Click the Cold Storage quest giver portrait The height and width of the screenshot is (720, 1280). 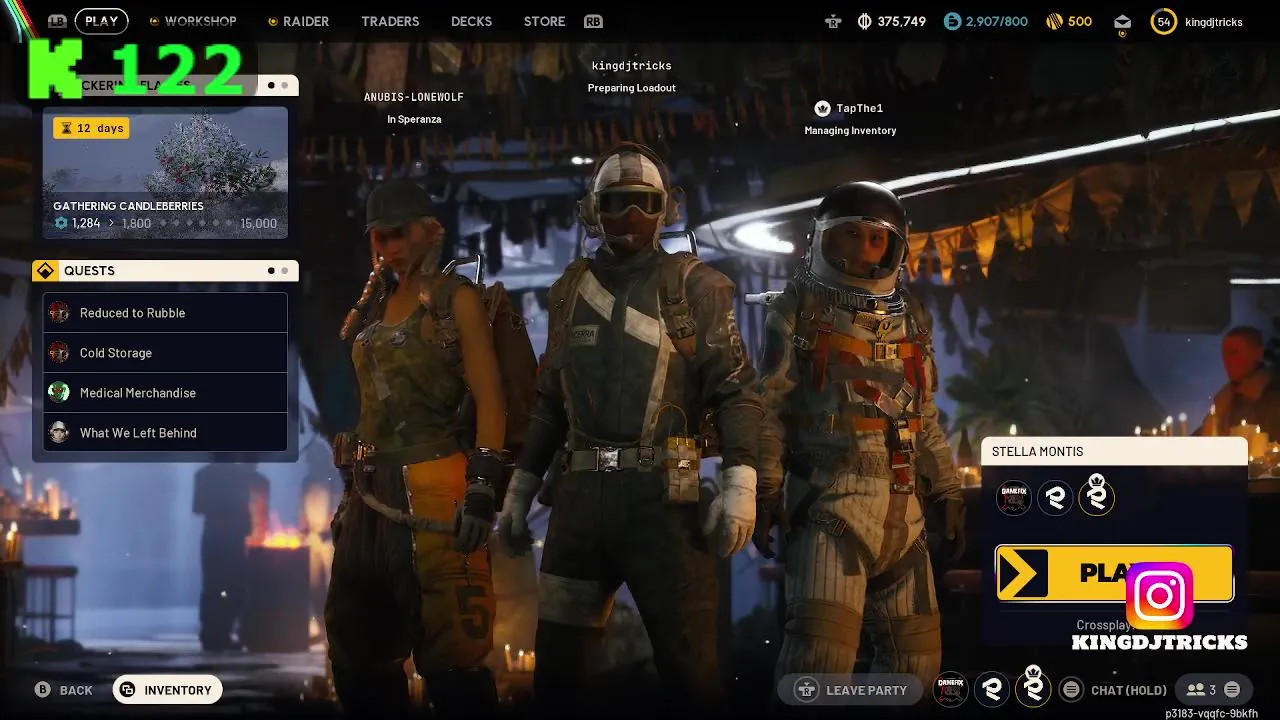(x=59, y=353)
